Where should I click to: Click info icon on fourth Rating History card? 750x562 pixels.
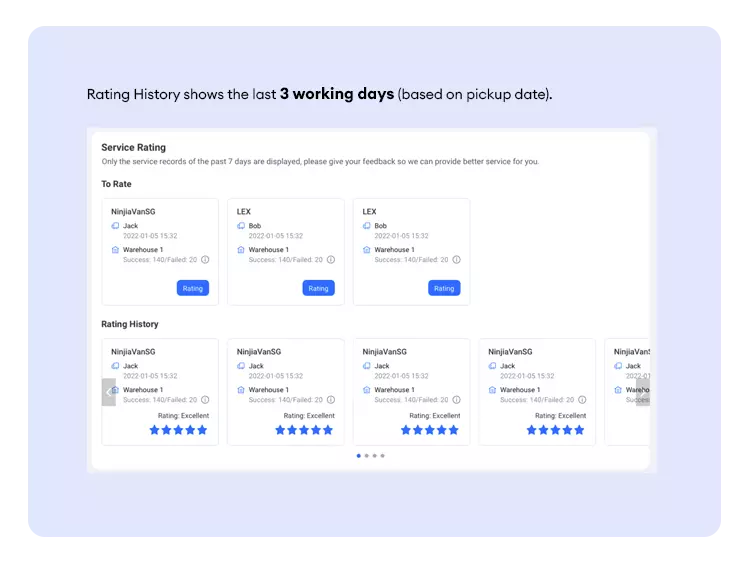coord(582,400)
